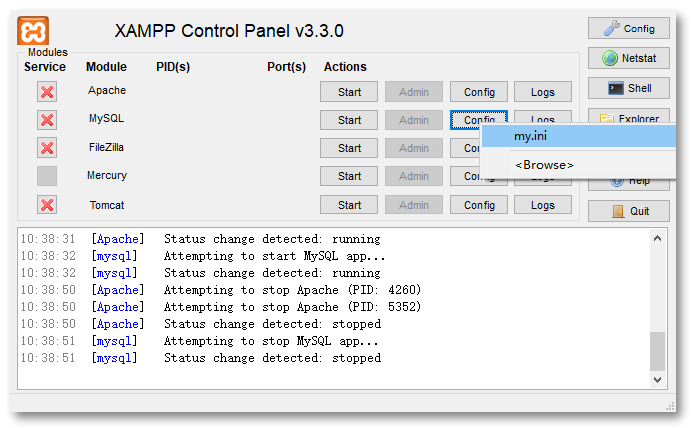
Task: Click the log panel scrollbar thumb
Action: click(658, 351)
